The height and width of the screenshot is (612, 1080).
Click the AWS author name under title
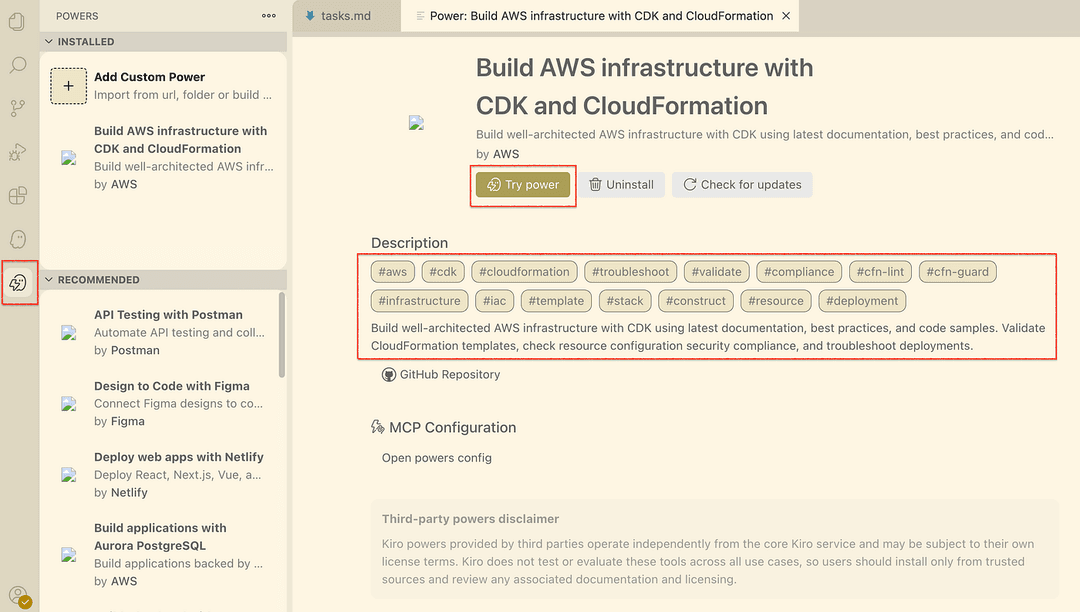[x=506, y=154]
